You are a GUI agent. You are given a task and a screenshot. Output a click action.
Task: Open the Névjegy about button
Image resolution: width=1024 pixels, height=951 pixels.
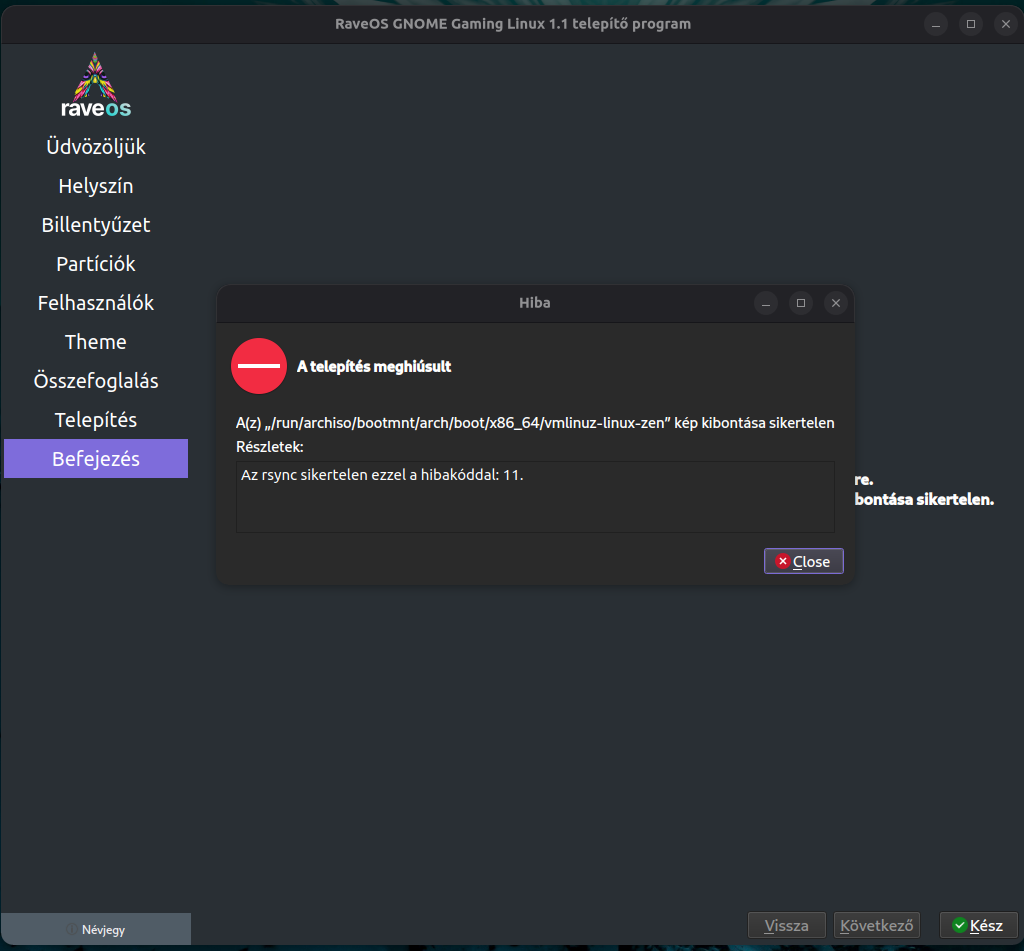[x=96, y=929]
